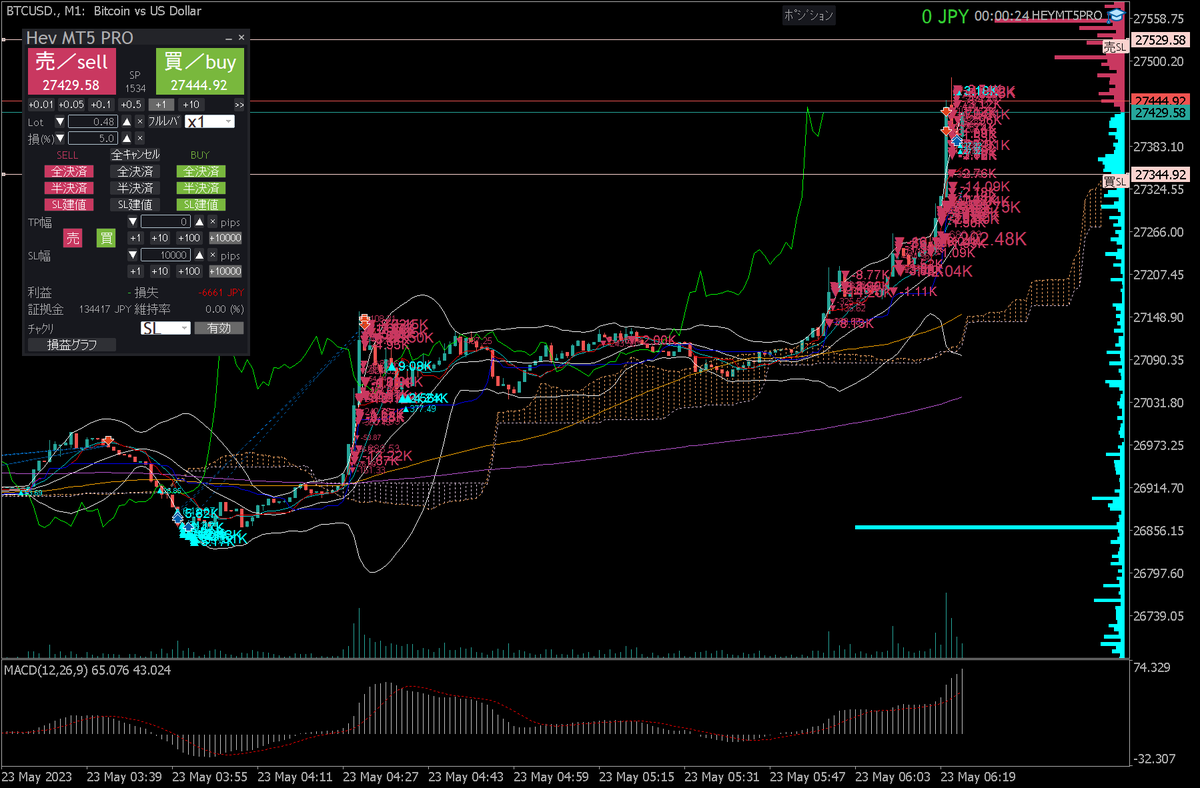Click the small 売 sell square
Viewport: 1200px width, 788px height.
(72, 238)
